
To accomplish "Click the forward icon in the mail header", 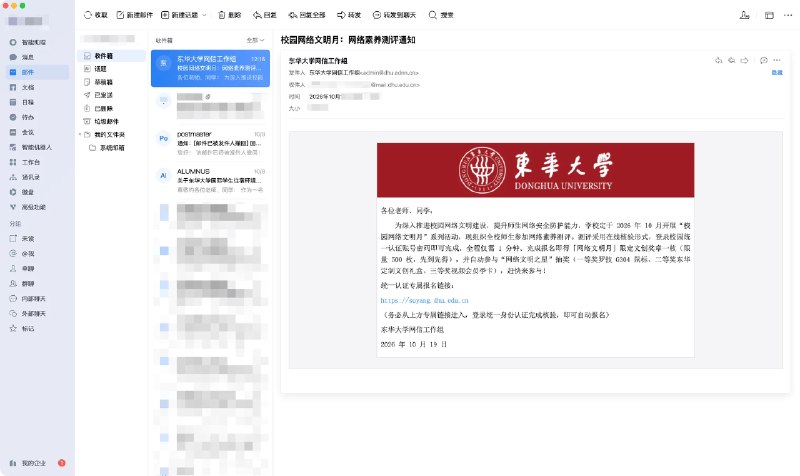I will pos(744,60).
